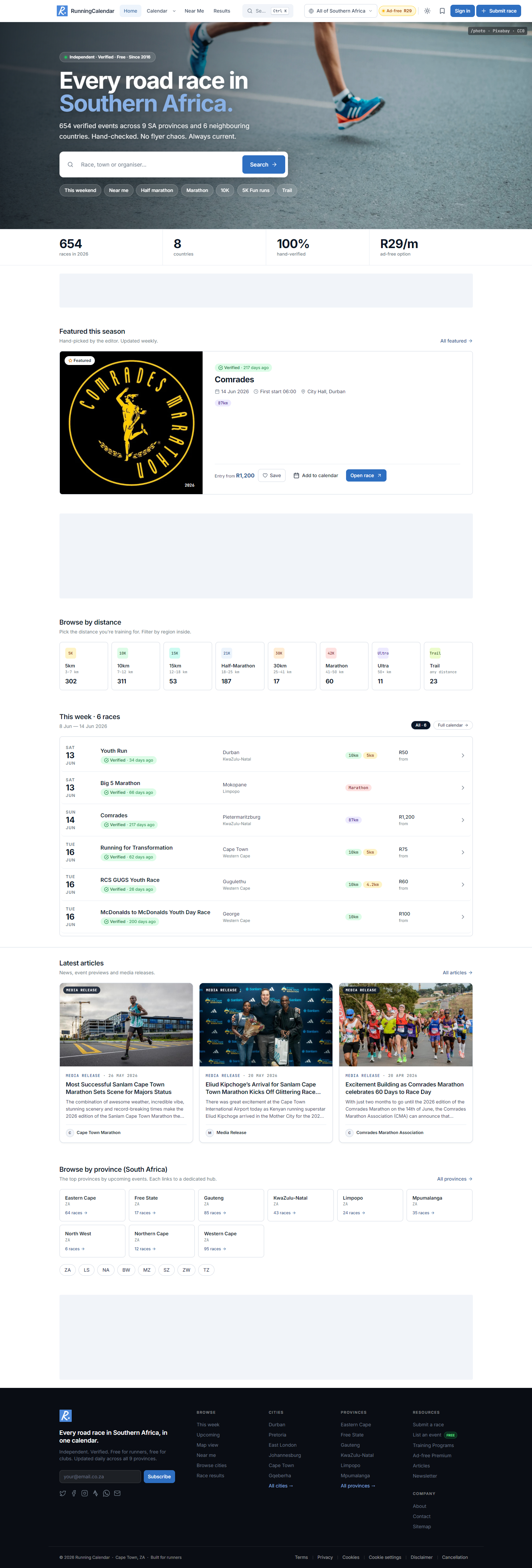Image resolution: width=532 pixels, height=1568 pixels.
Task: Open the Half-Marathon distance card
Action: [x=240, y=666]
